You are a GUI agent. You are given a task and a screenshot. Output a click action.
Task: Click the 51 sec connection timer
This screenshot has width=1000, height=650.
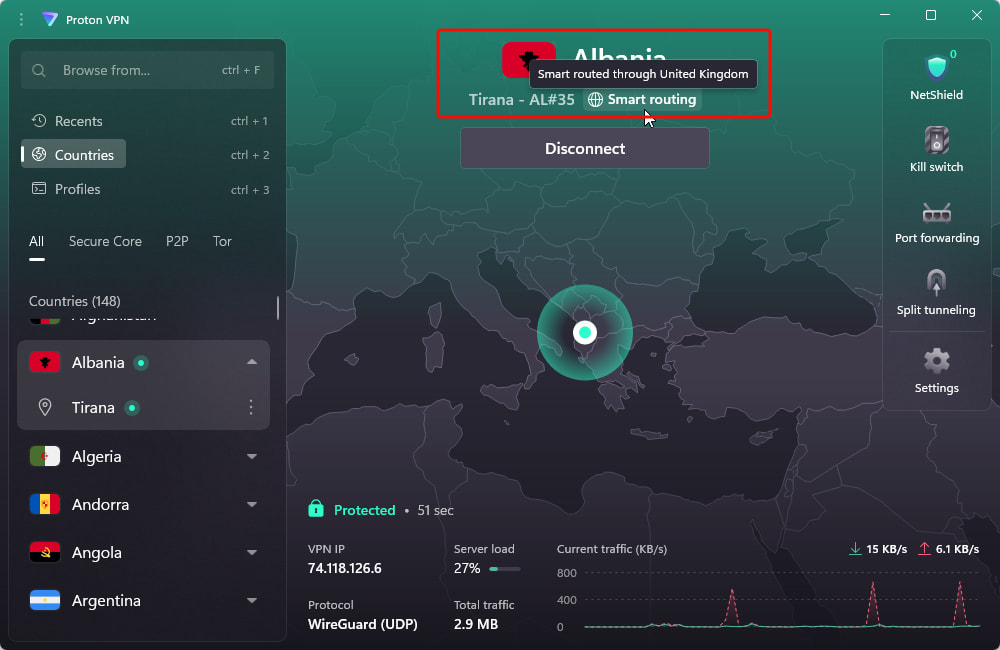[435, 510]
